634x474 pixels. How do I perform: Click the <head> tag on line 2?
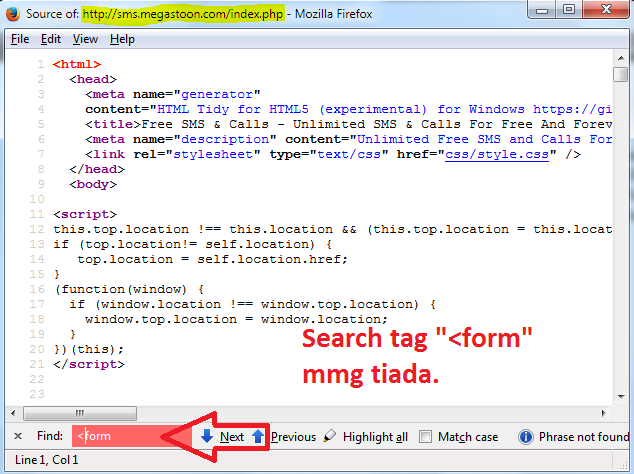pos(93,79)
